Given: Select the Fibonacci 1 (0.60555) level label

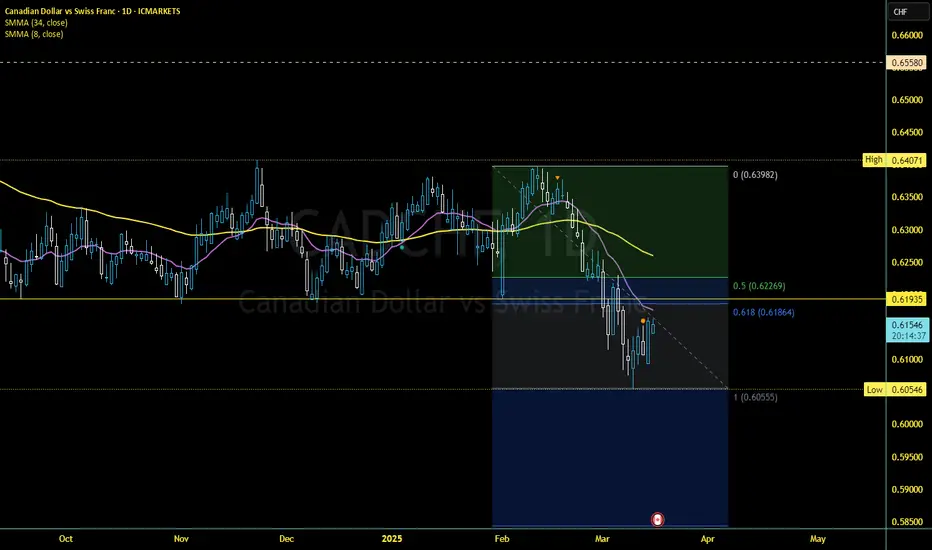Looking at the screenshot, I should pos(755,397).
